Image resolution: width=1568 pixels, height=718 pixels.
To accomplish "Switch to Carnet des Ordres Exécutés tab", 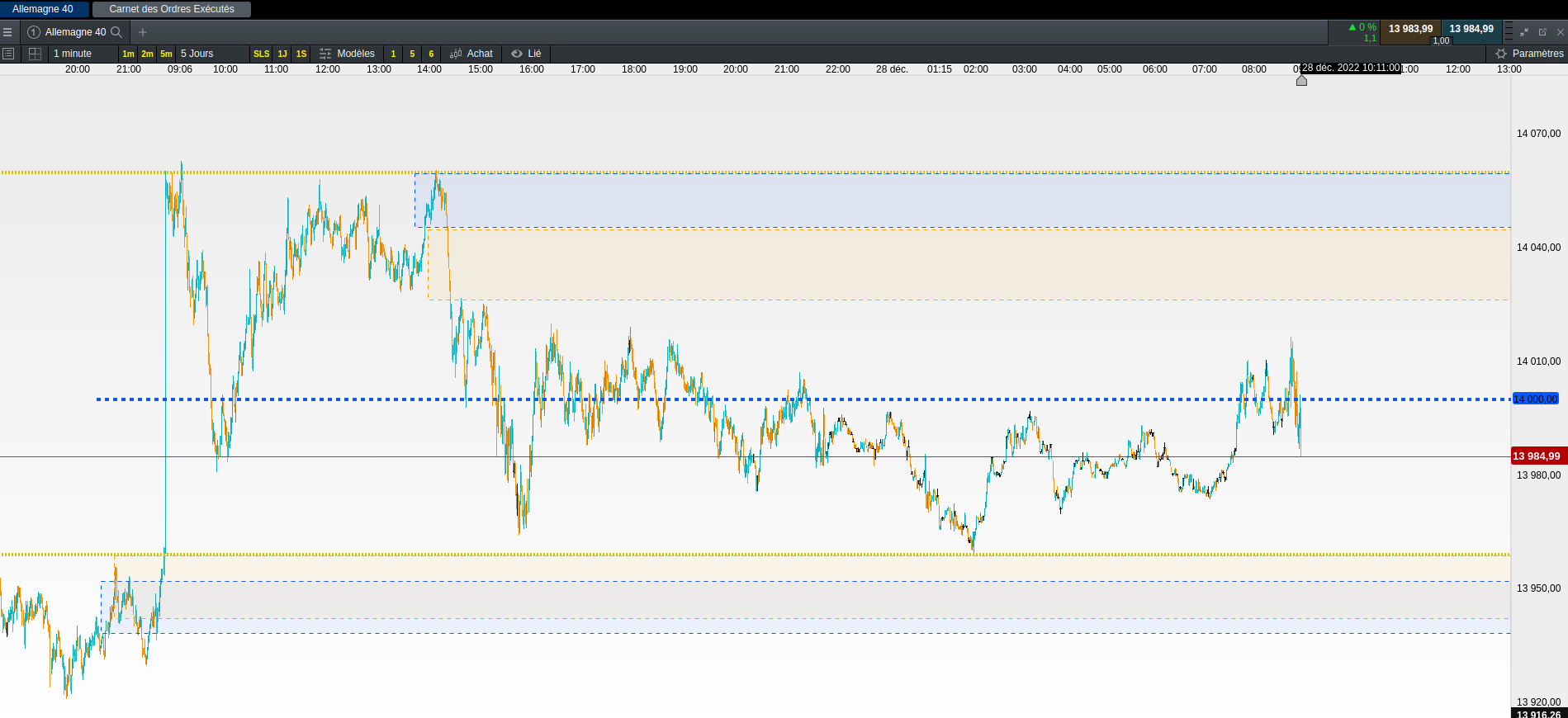I will 172,9.
